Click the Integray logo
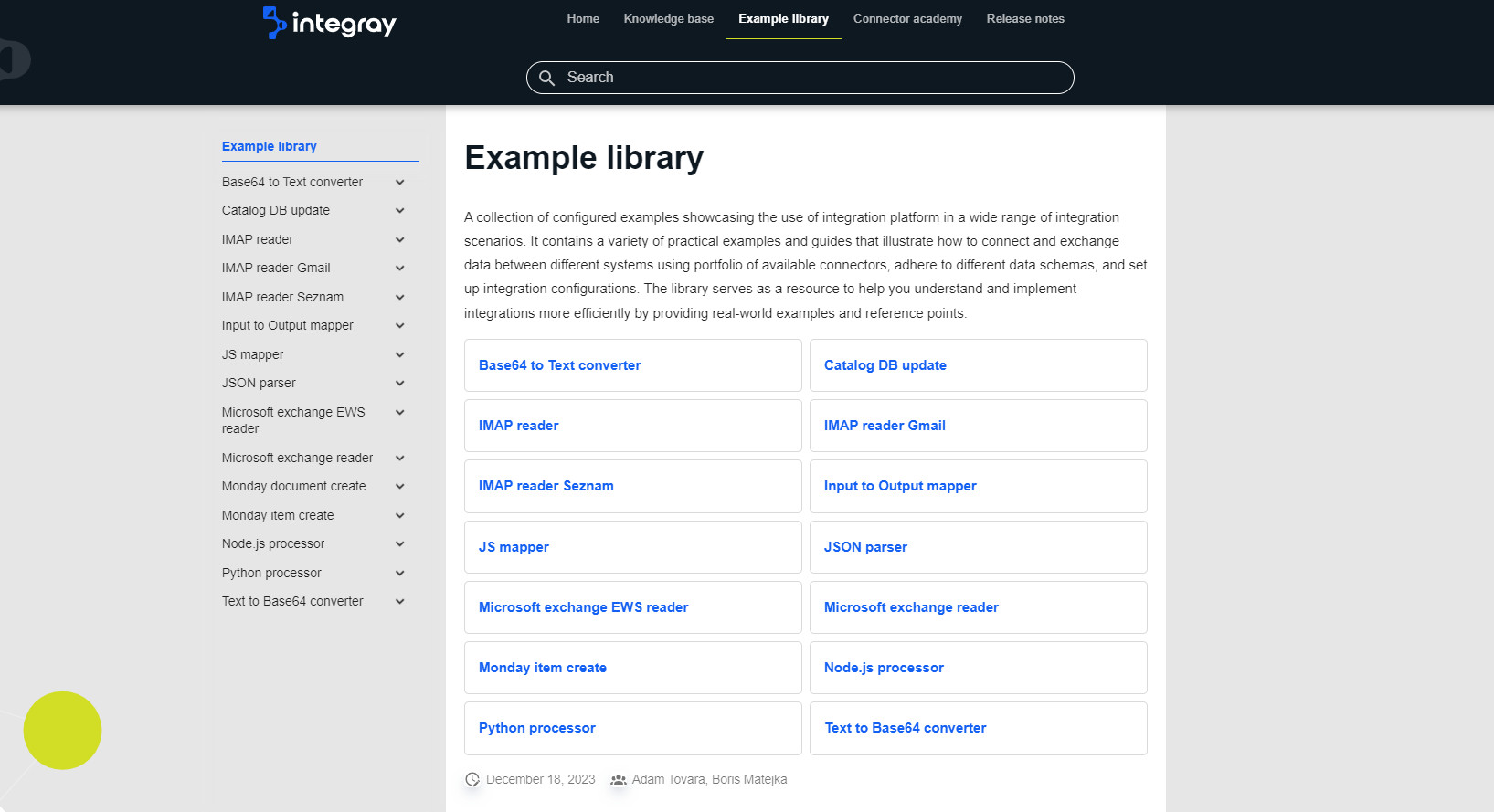 pyautogui.click(x=329, y=23)
